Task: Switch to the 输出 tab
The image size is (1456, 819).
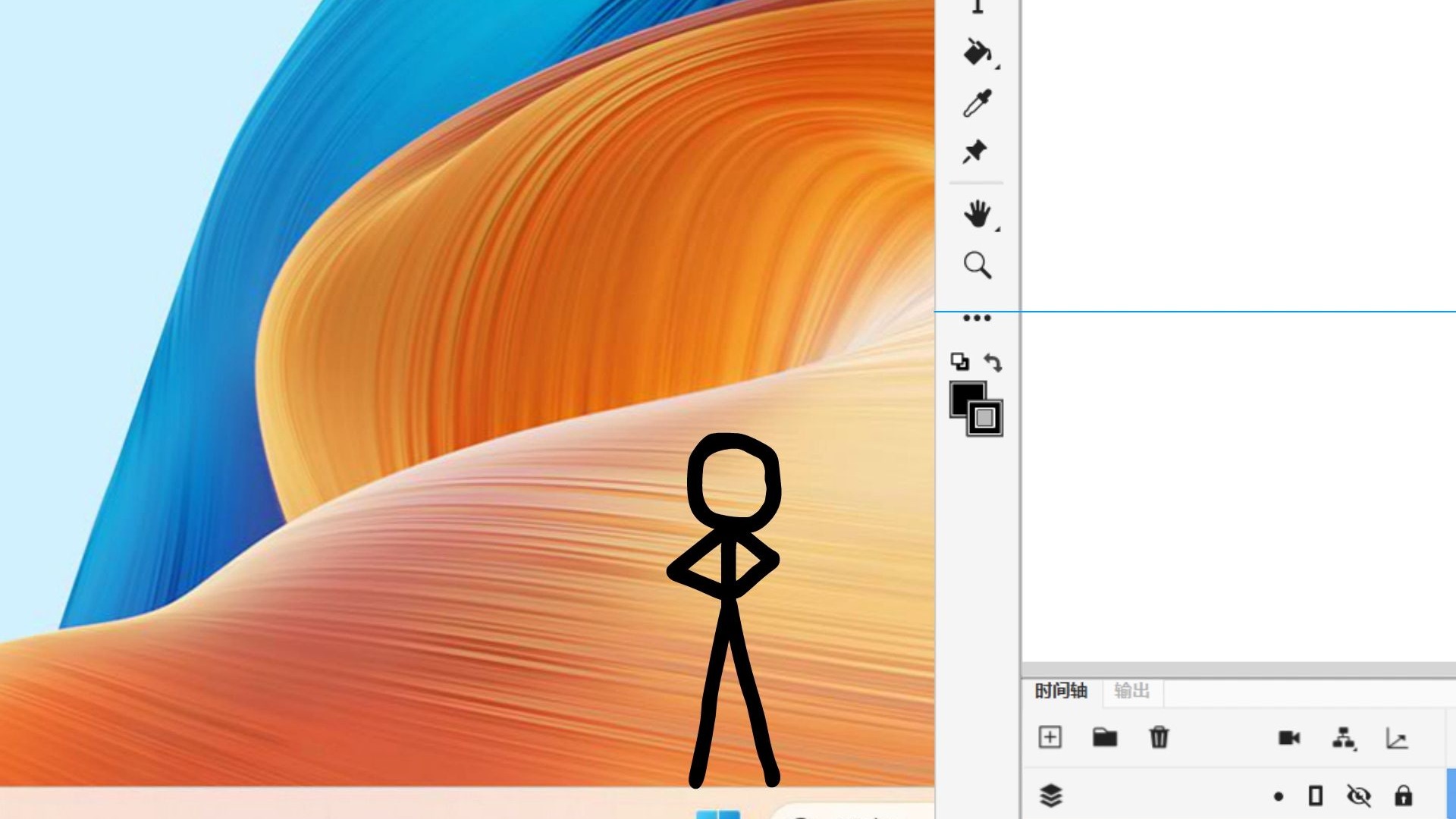Action: [1131, 691]
